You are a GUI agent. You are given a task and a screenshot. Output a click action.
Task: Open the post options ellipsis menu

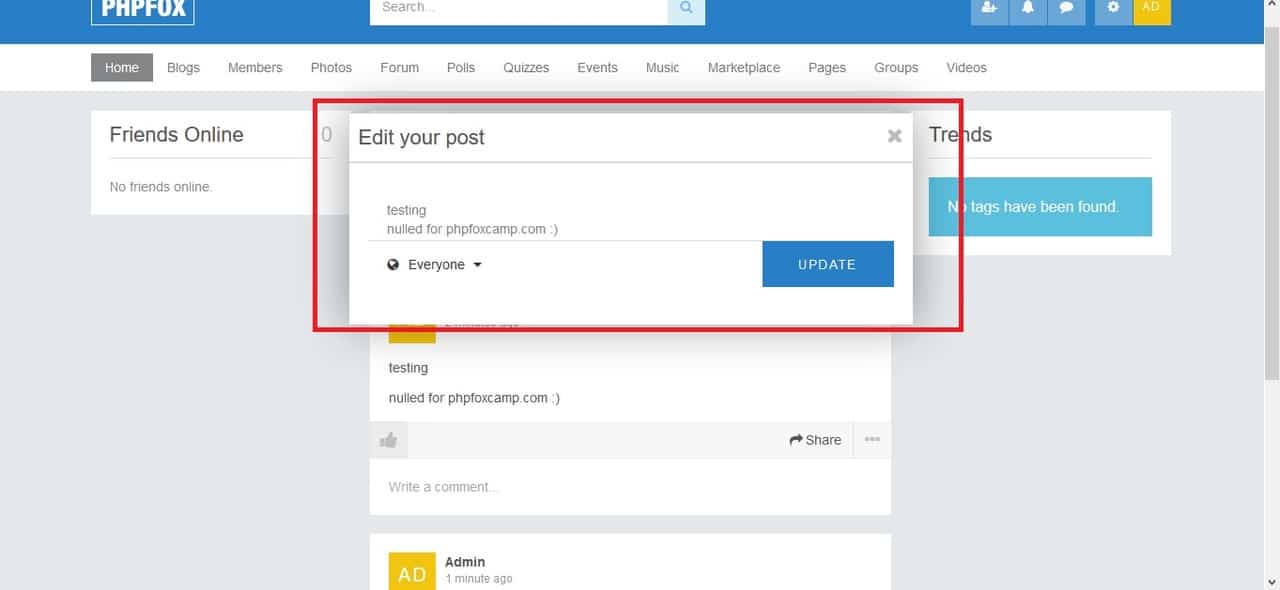[x=872, y=440]
